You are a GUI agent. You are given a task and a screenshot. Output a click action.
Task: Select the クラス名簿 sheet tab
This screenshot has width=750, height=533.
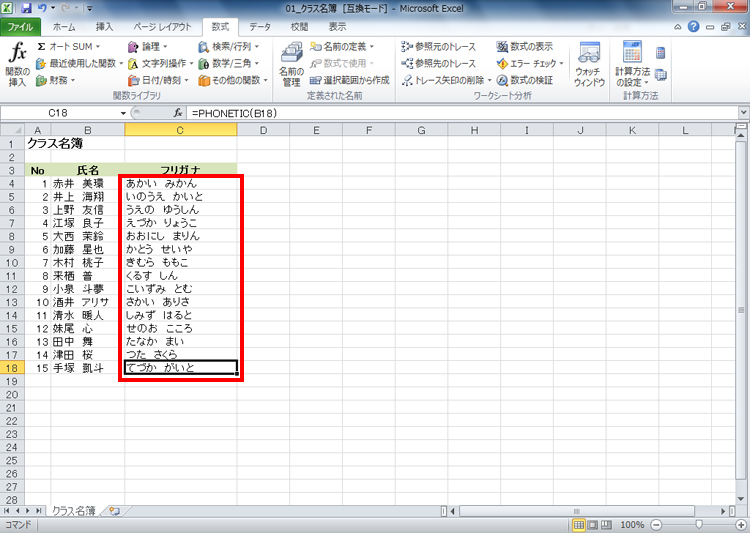(73, 511)
